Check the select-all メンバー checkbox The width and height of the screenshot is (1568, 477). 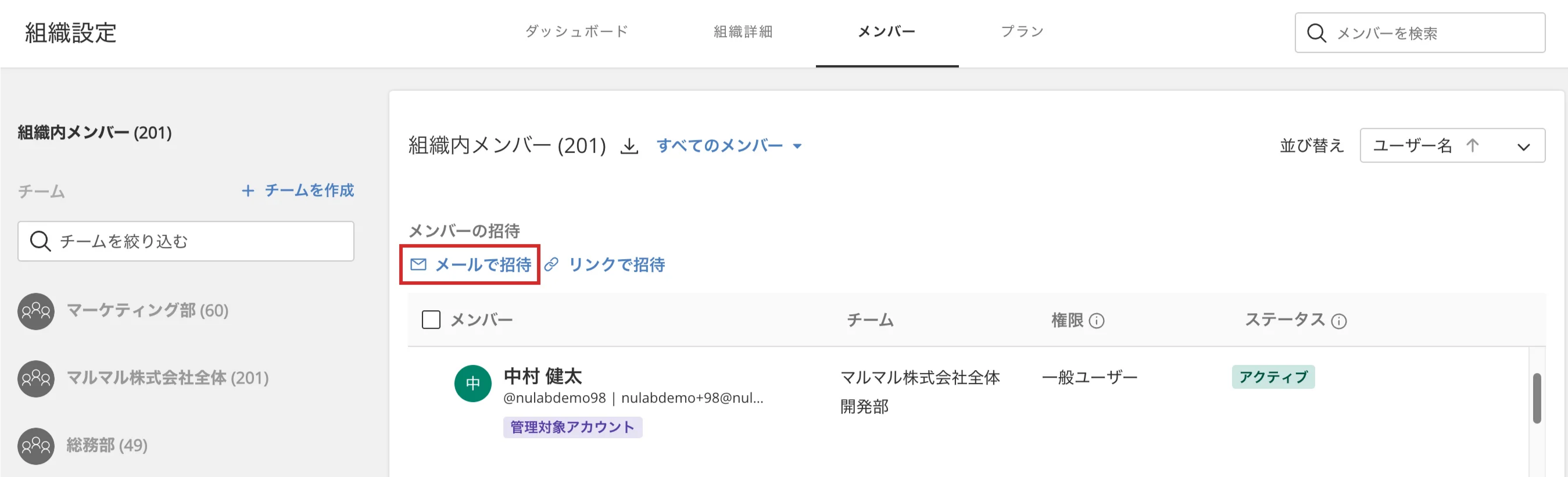coord(431,320)
